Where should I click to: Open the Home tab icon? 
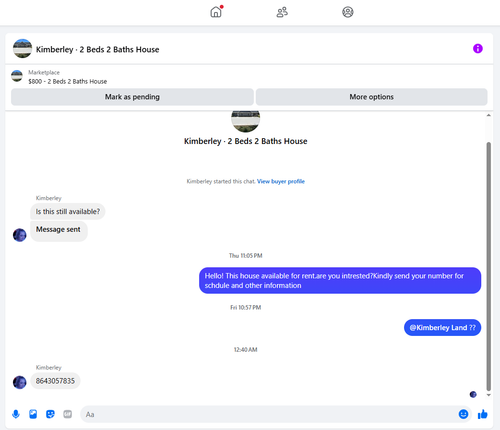[216, 12]
